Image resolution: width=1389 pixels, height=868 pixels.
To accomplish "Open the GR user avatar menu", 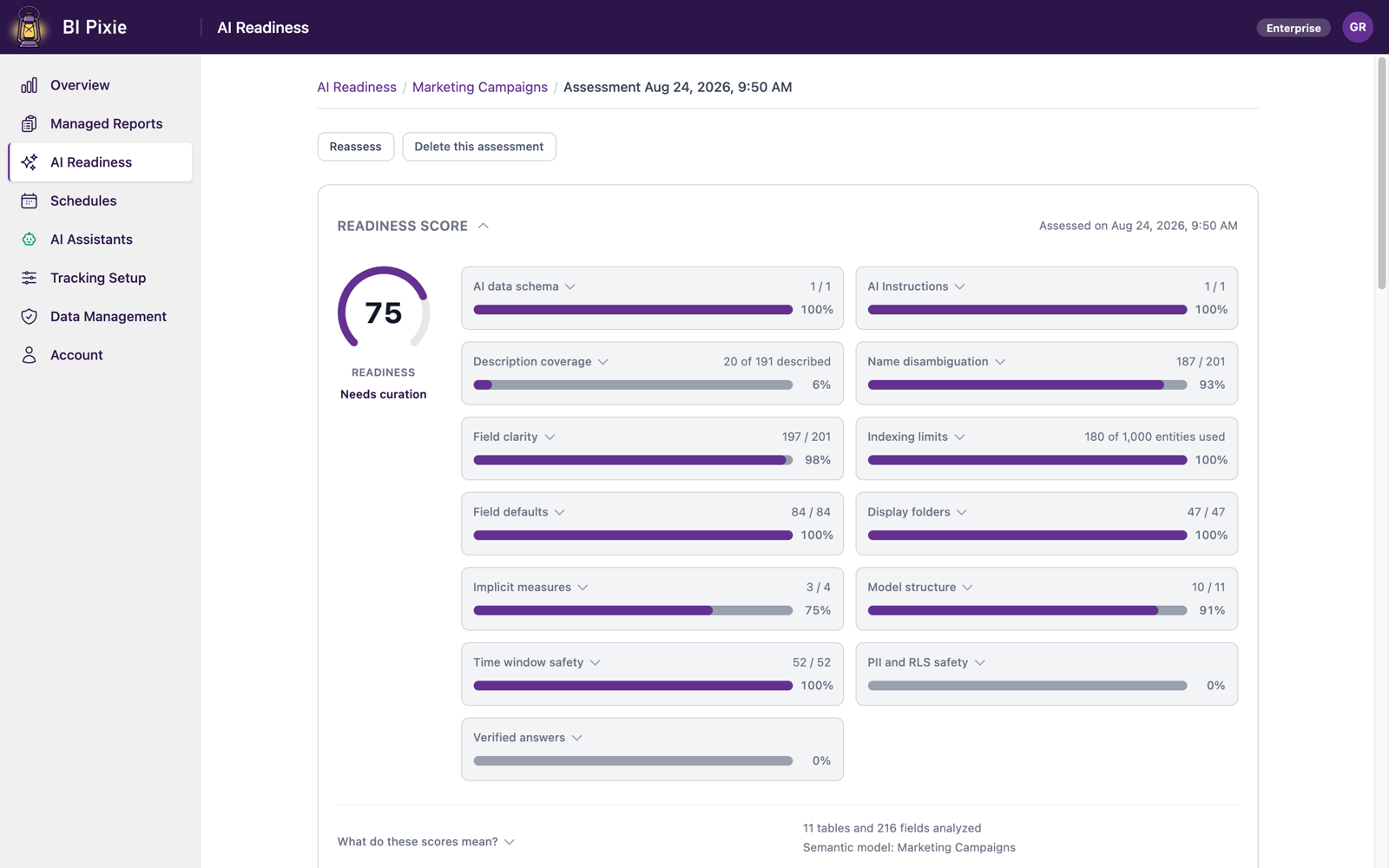I will click(x=1358, y=27).
